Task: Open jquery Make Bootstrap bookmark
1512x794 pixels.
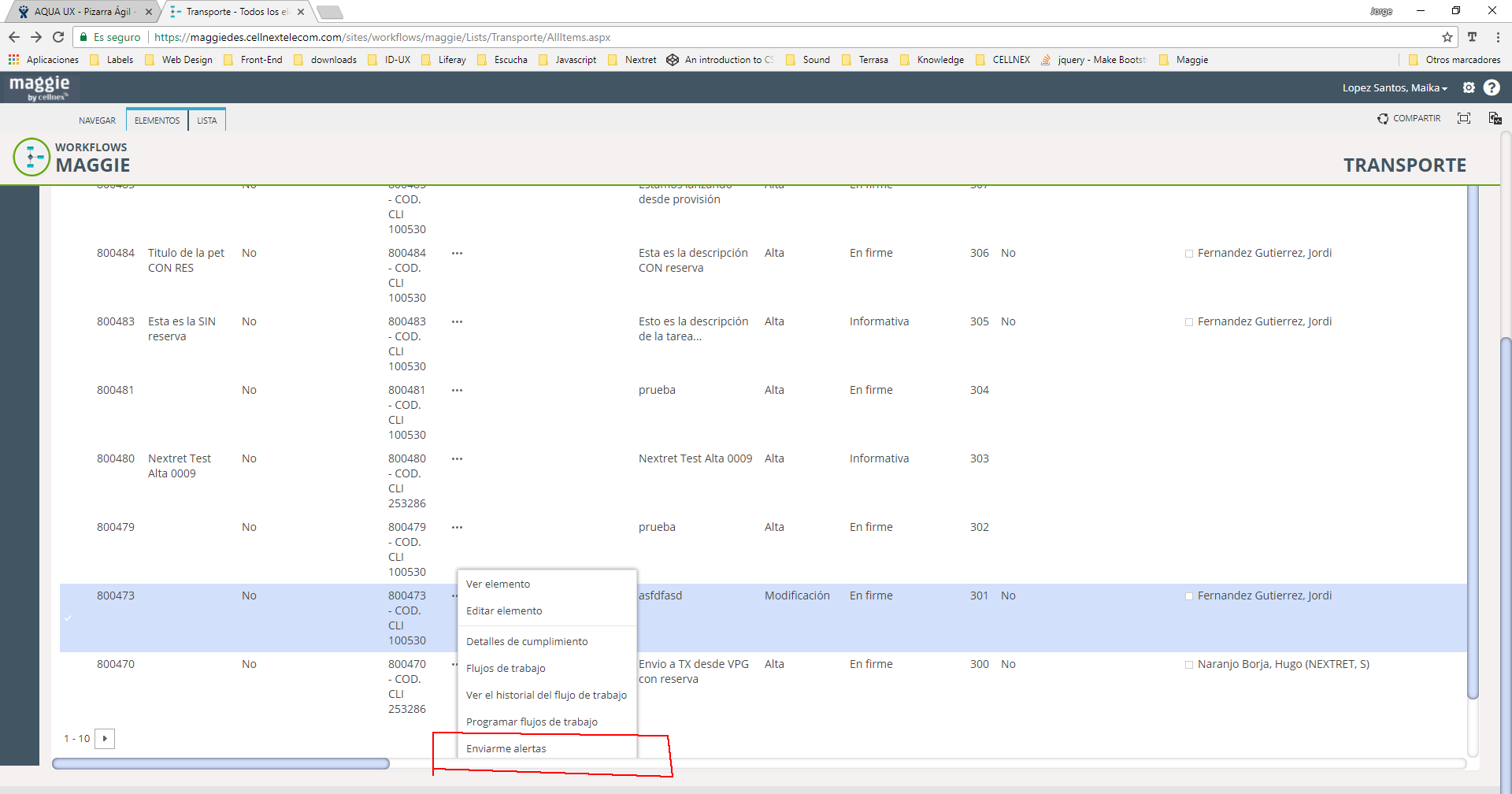Action: click(x=1093, y=60)
